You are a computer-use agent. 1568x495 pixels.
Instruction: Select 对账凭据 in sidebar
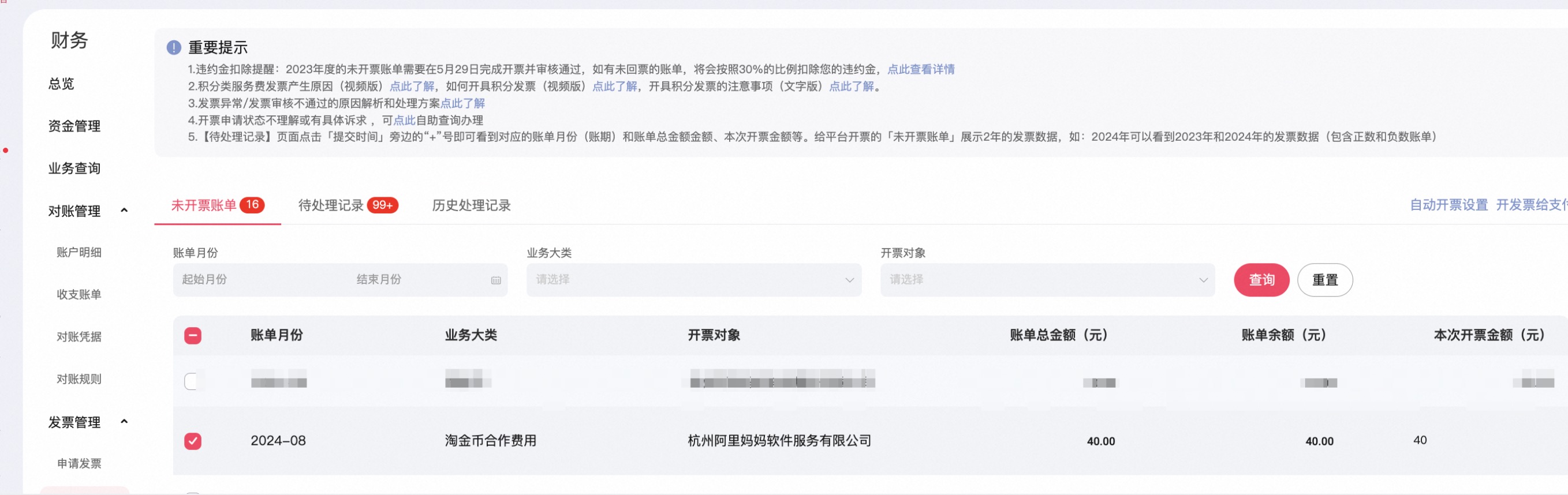[x=79, y=337]
